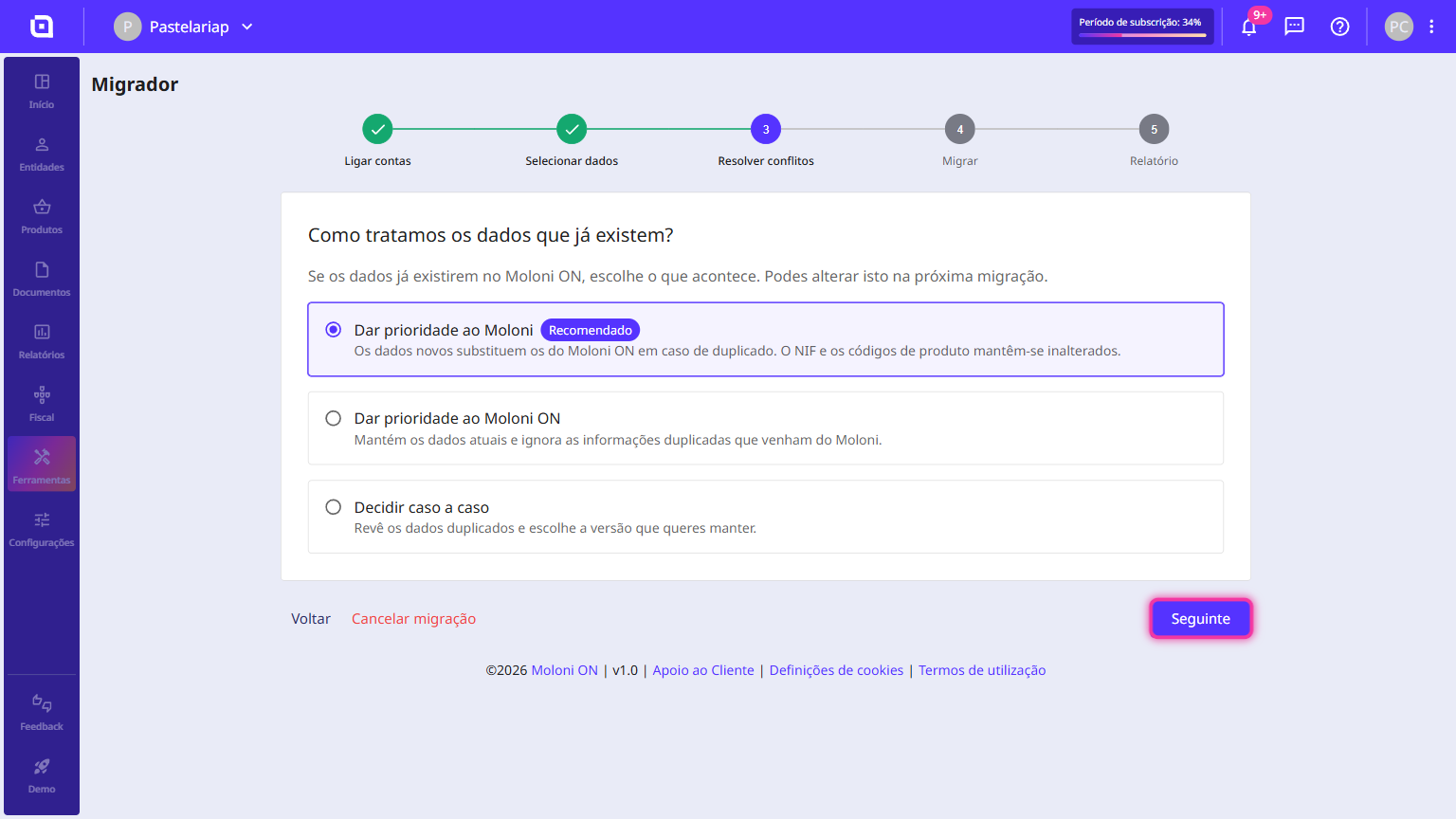Open the Configurações sidebar section
This screenshot has height=819, width=1456.
click(42, 529)
